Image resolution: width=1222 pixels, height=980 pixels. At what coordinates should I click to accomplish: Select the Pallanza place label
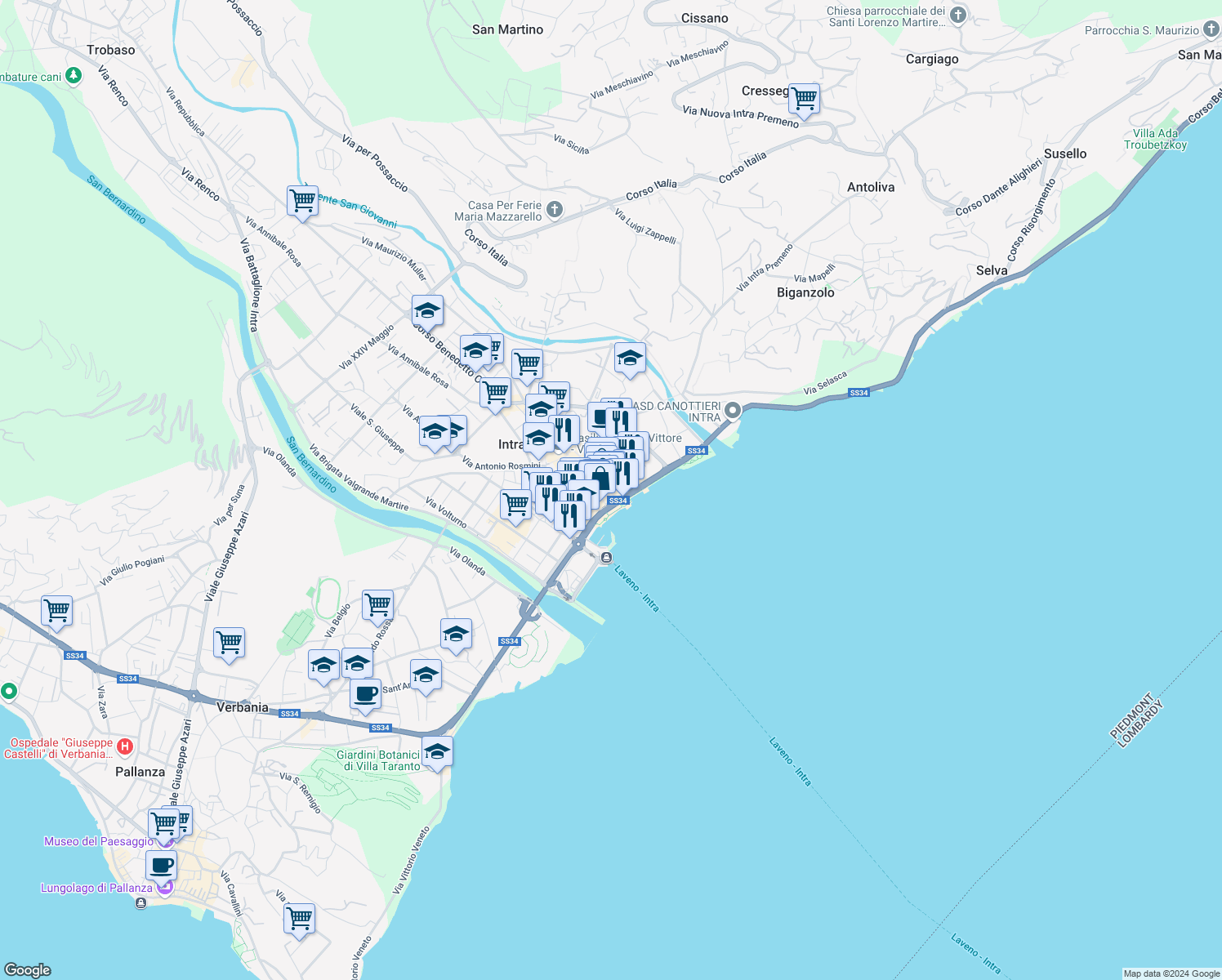[x=140, y=772]
